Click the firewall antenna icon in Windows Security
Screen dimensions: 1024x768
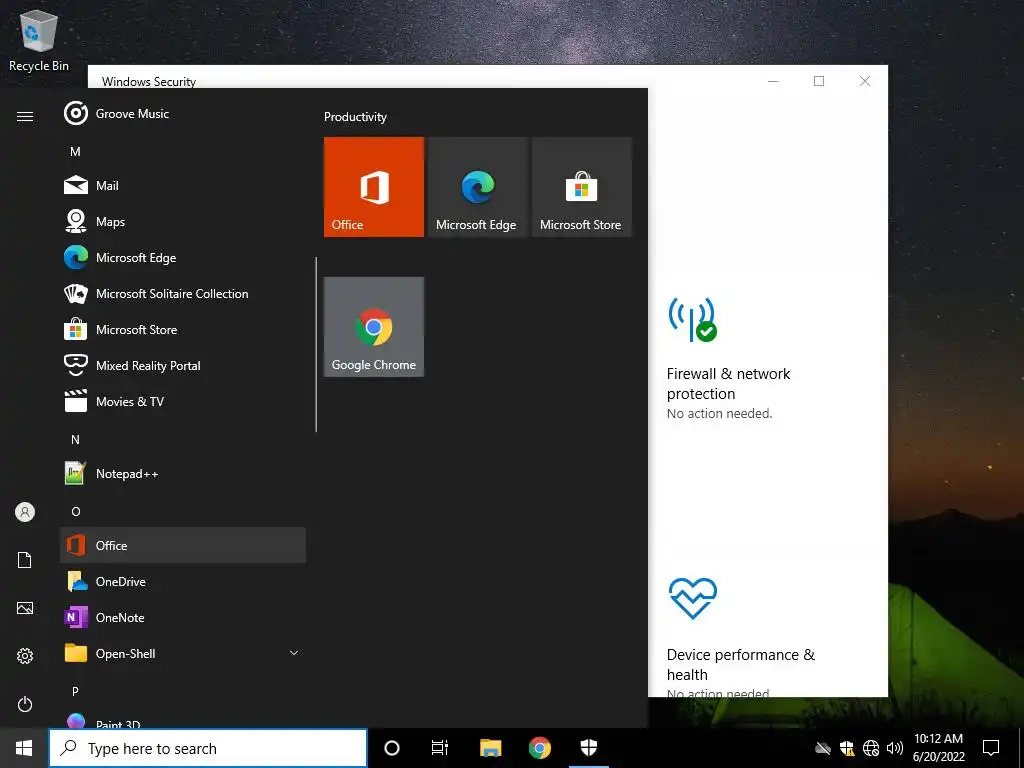(692, 319)
